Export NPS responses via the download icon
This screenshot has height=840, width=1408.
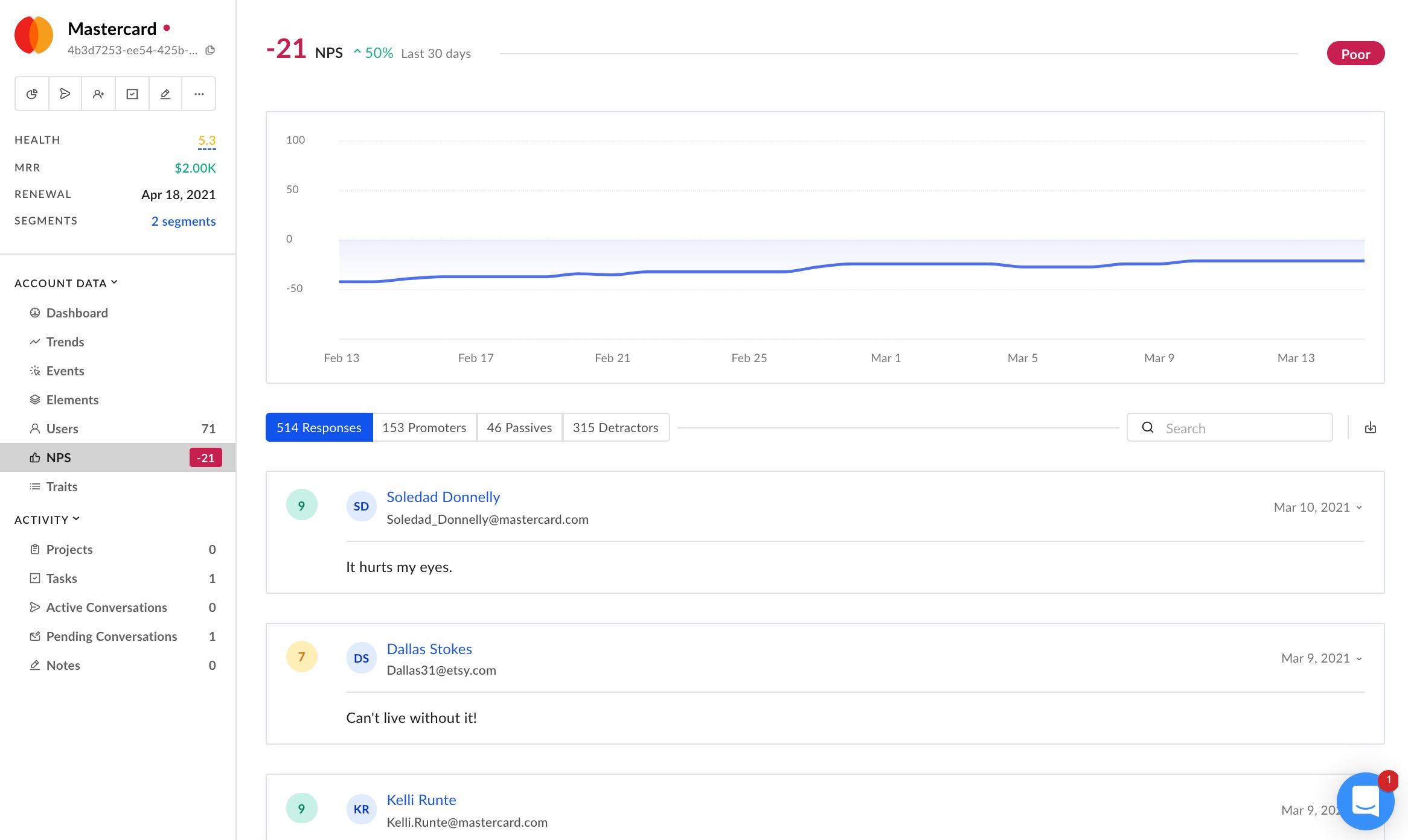(1371, 427)
